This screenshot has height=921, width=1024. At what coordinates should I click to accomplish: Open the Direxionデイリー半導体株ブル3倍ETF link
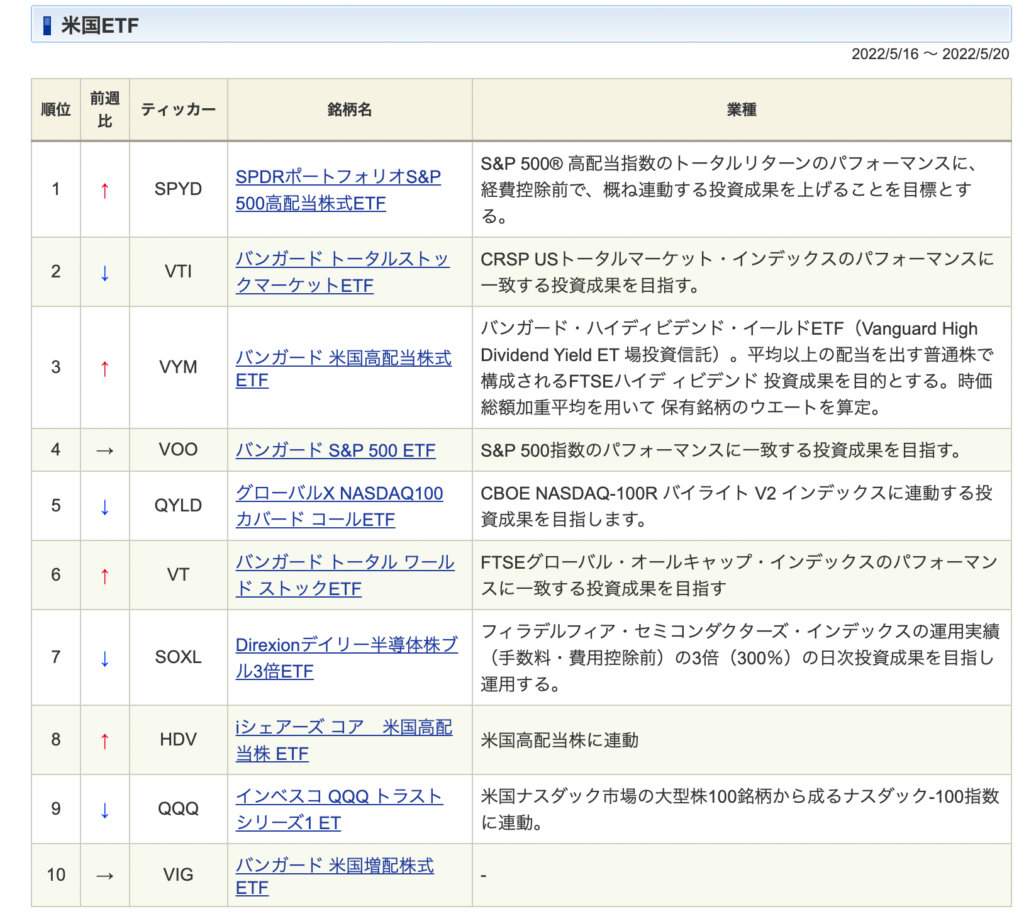347,658
